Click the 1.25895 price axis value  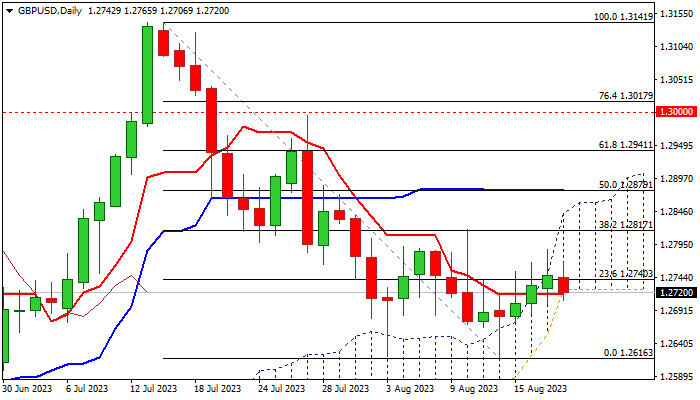pos(676,377)
